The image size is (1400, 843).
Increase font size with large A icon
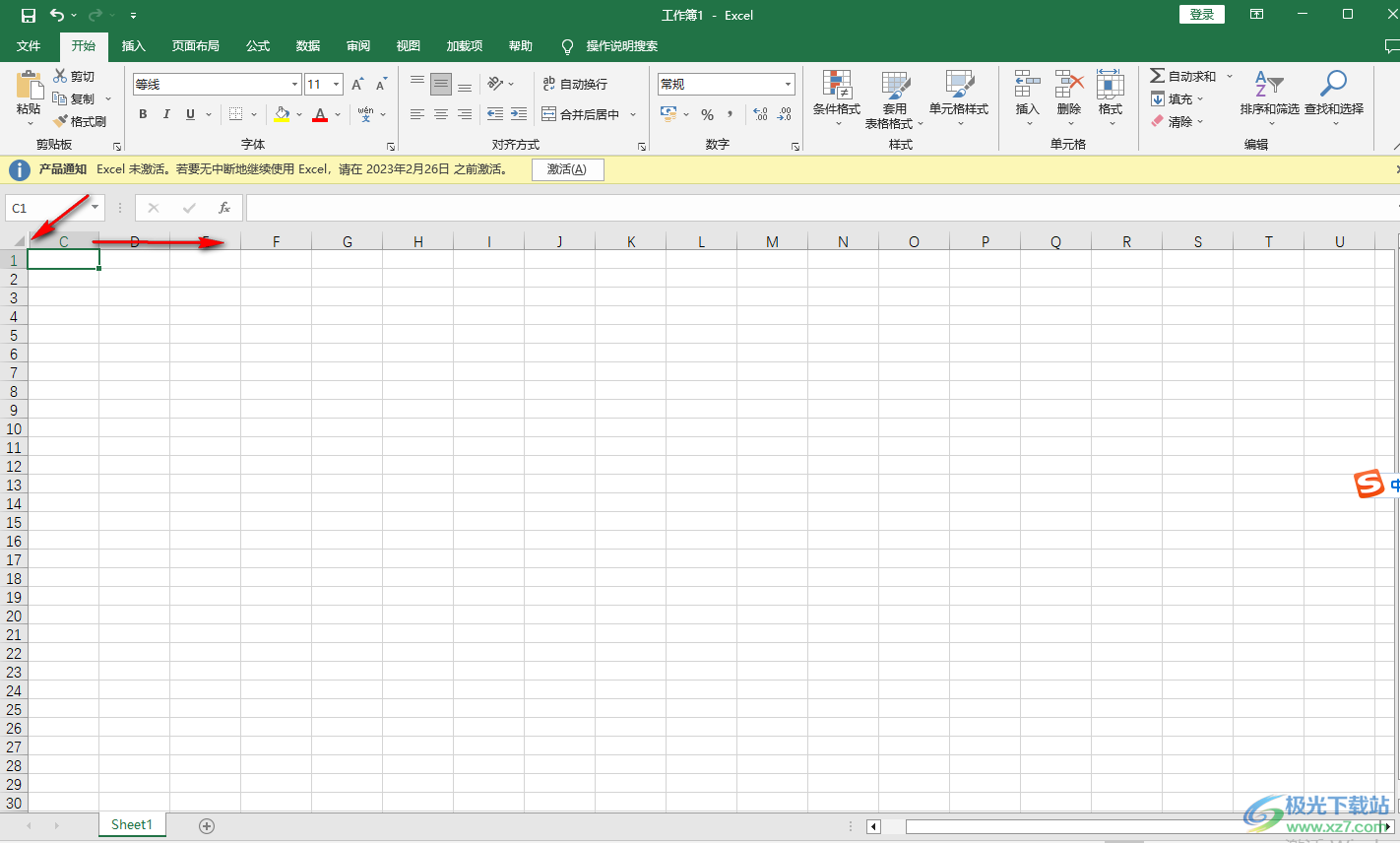pyautogui.click(x=357, y=85)
